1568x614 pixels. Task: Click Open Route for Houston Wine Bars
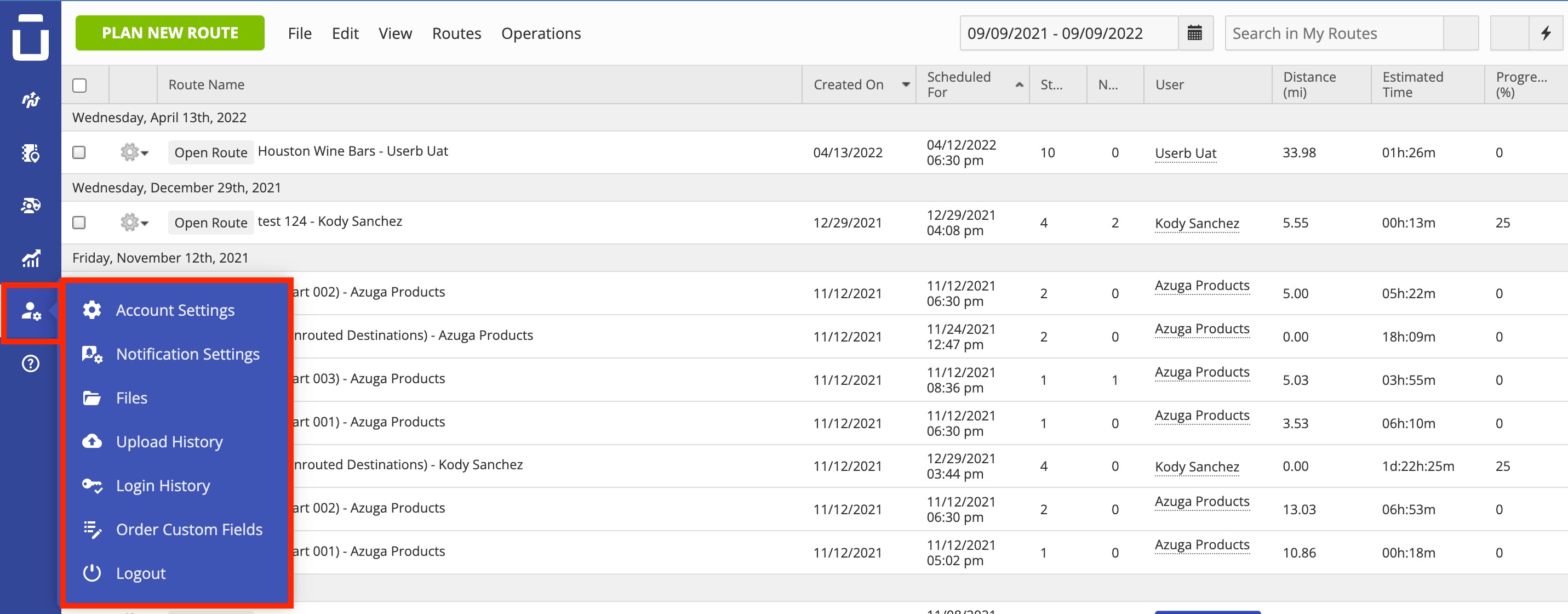[x=210, y=152]
